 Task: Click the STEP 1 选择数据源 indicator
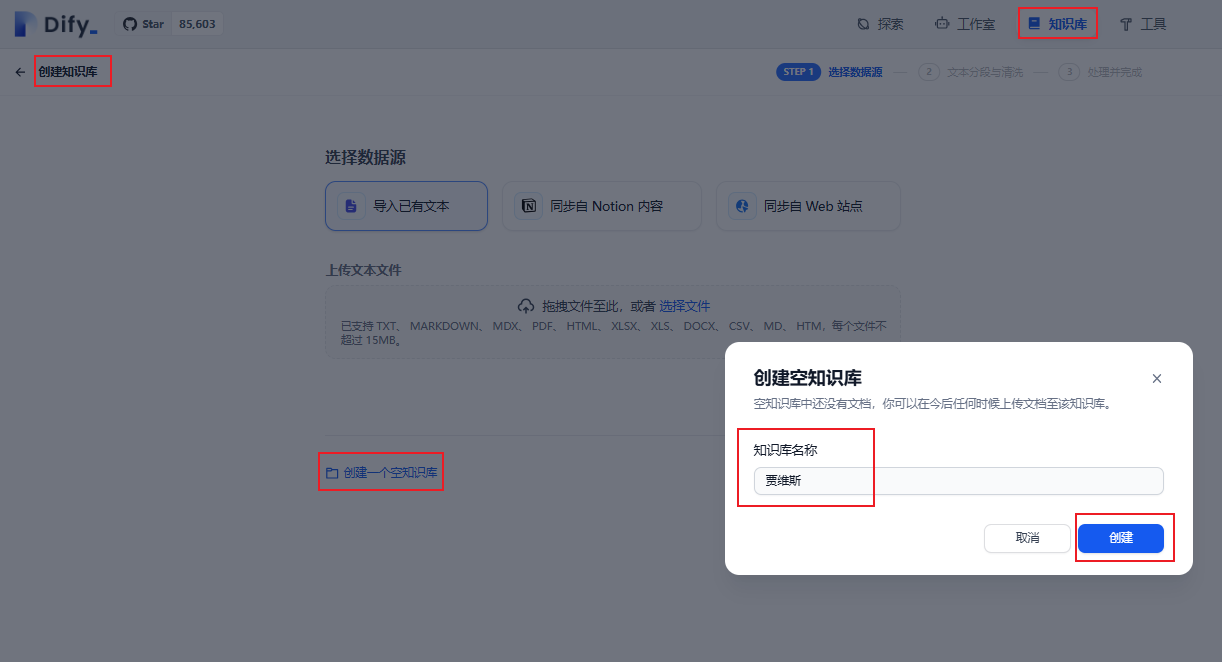point(829,72)
